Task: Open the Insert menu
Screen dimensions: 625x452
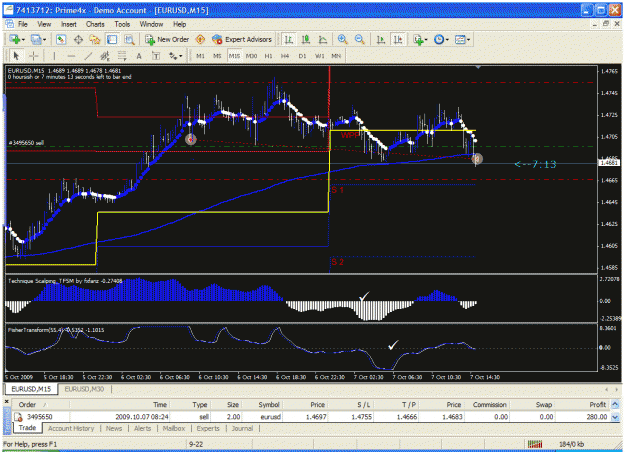Action: pyautogui.click(x=69, y=24)
